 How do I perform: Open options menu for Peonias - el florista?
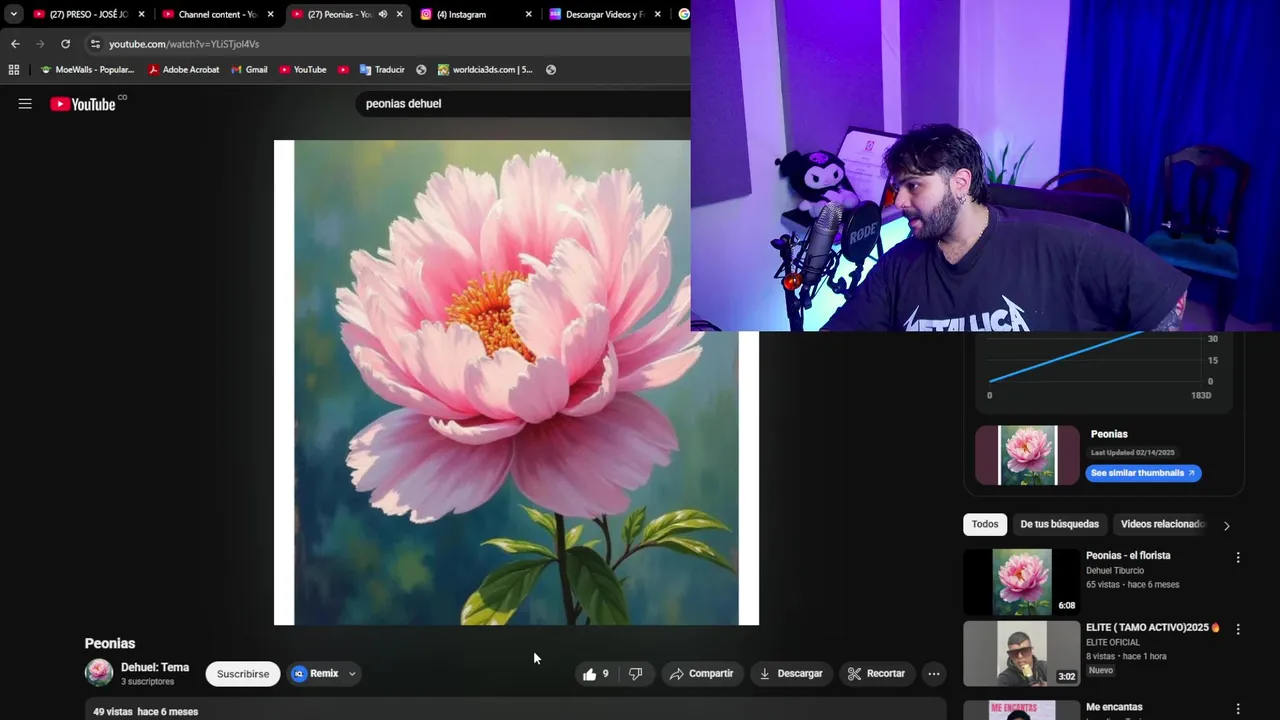(x=1238, y=558)
